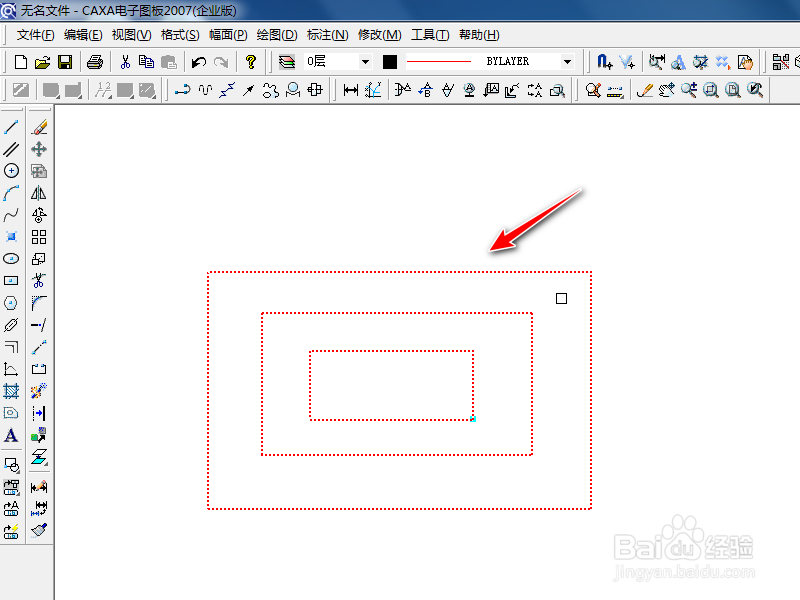Click the zoom all view icon
This screenshot has height=600, width=800.
tap(733, 90)
